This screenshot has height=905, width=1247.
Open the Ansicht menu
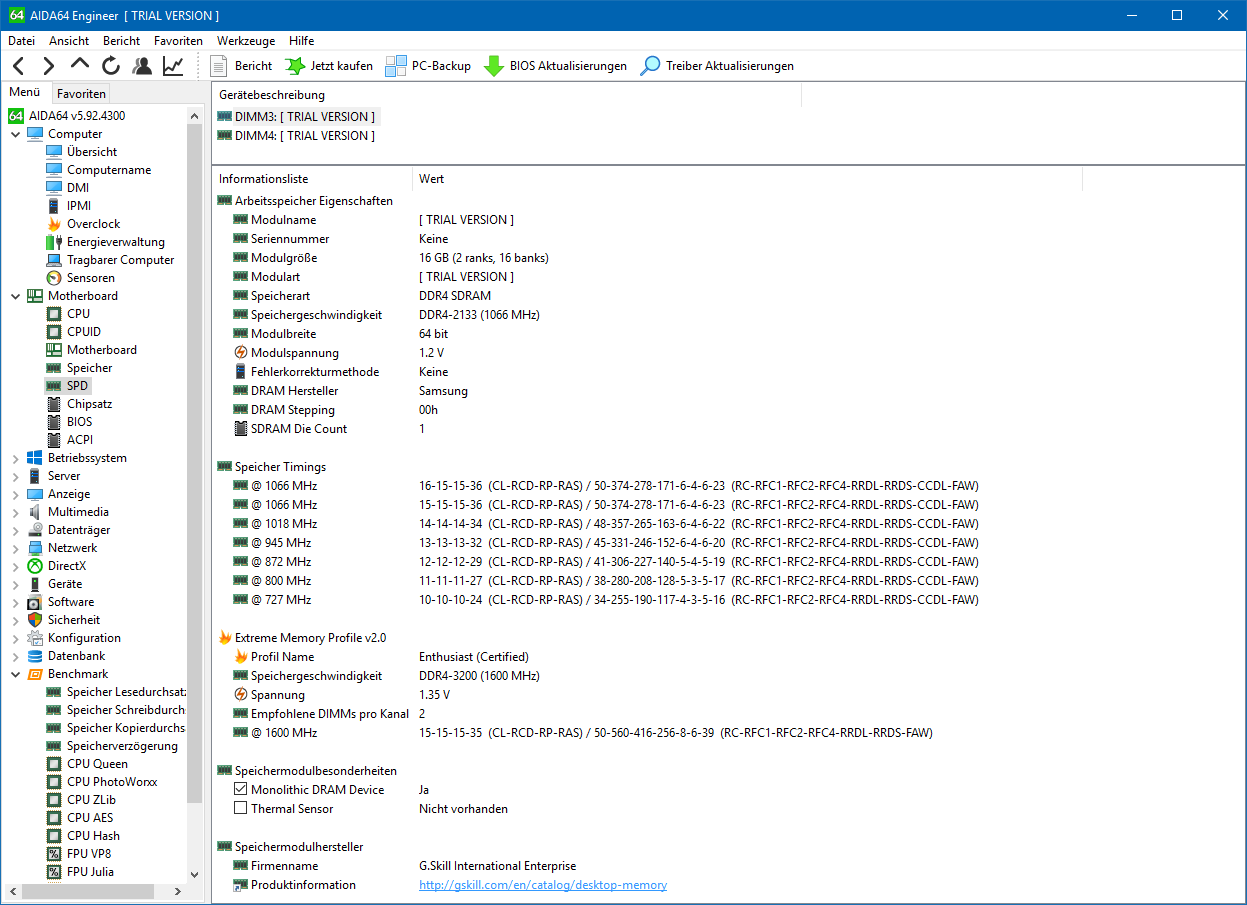click(x=69, y=41)
